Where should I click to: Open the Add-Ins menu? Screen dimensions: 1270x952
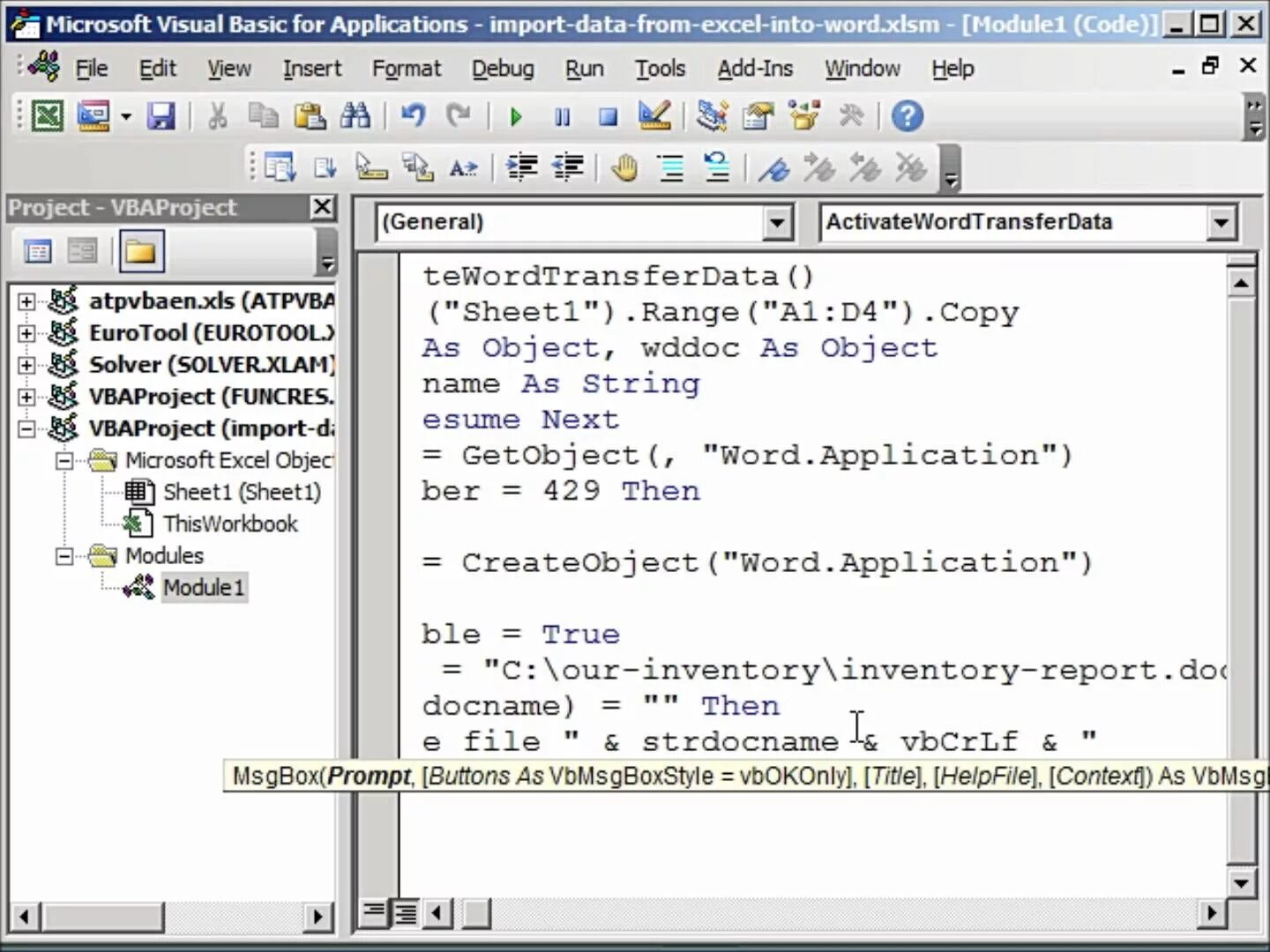pos(755,68)
